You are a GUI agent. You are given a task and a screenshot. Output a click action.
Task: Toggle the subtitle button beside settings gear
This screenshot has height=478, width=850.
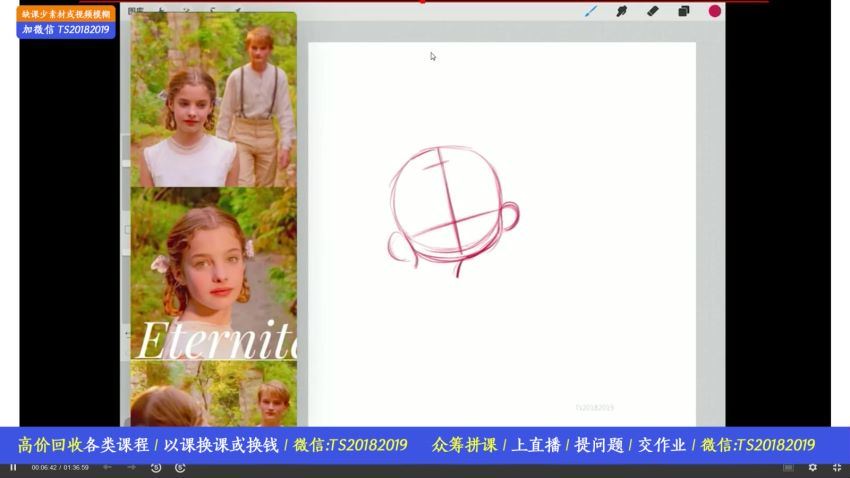[788, 467]
